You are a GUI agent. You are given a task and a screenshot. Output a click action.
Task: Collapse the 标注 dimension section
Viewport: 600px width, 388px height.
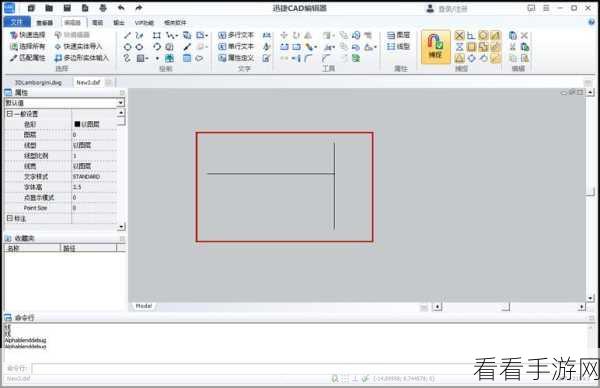pos(10,218)
